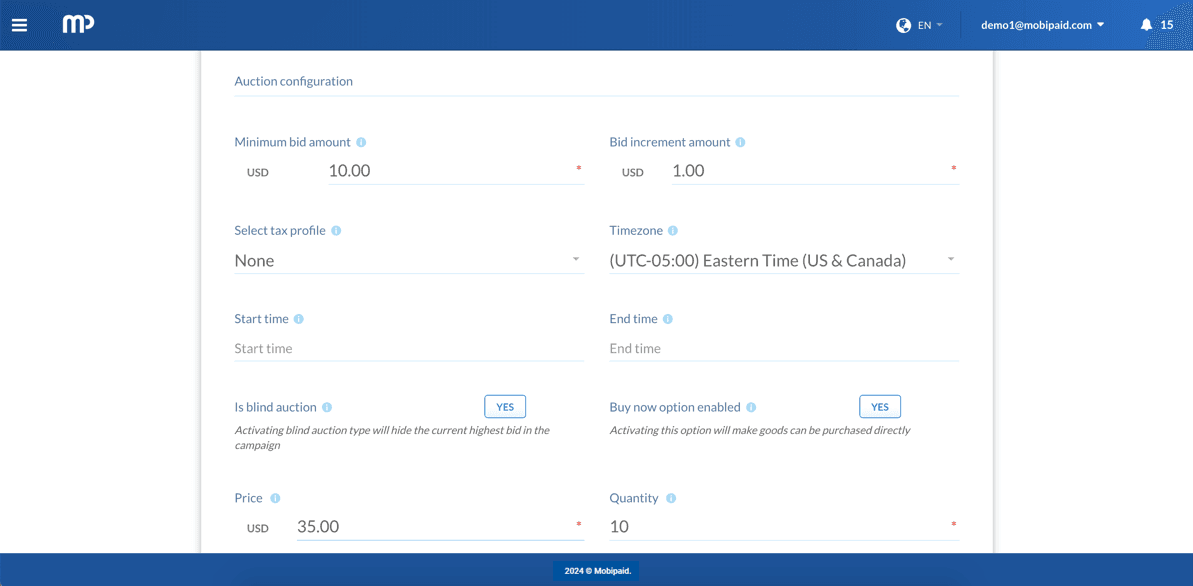Show info tooltip for Timezone

pos(673,231)
